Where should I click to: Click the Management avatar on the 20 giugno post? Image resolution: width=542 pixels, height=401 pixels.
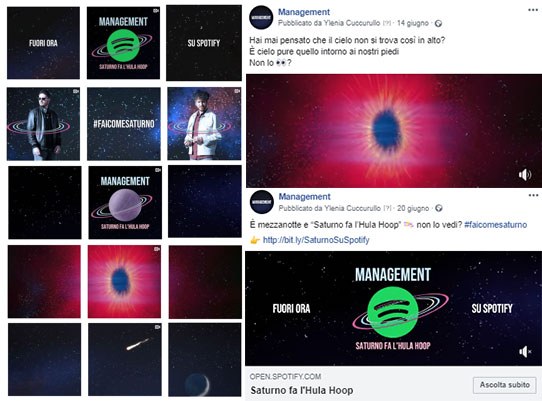point(262,202)
